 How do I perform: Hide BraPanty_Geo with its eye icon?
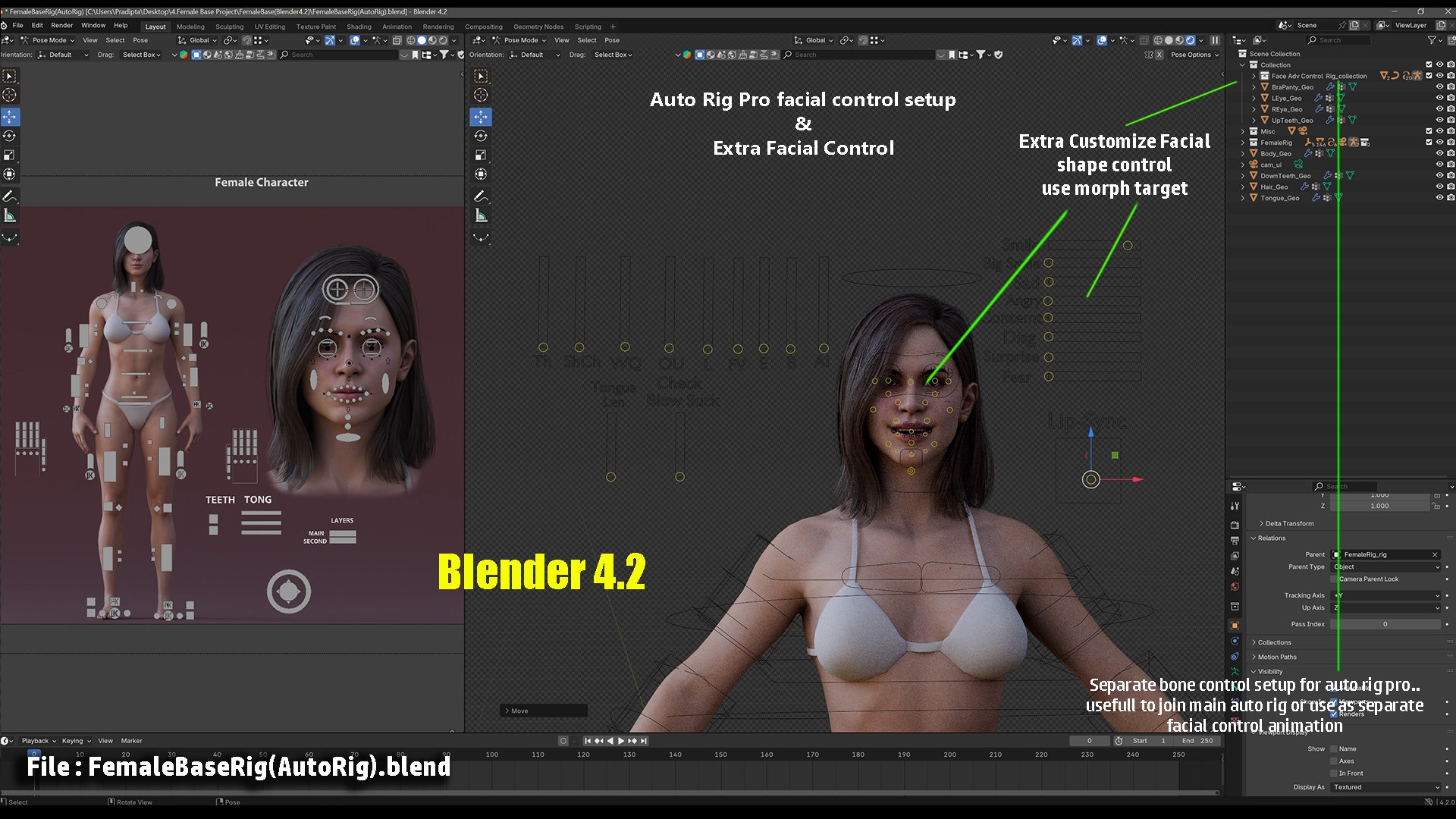1439,87
